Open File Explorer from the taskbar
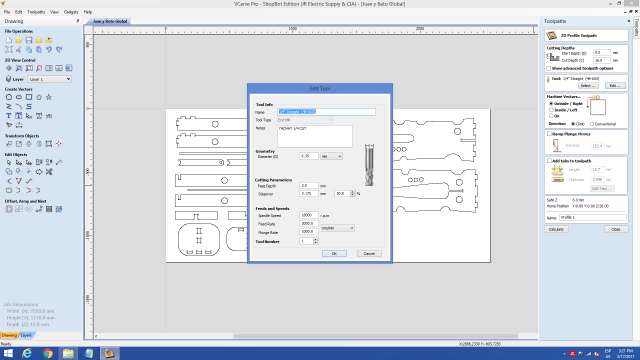Image resolution: width=640 pixels, height=360 pixels. tap(68, 353)
